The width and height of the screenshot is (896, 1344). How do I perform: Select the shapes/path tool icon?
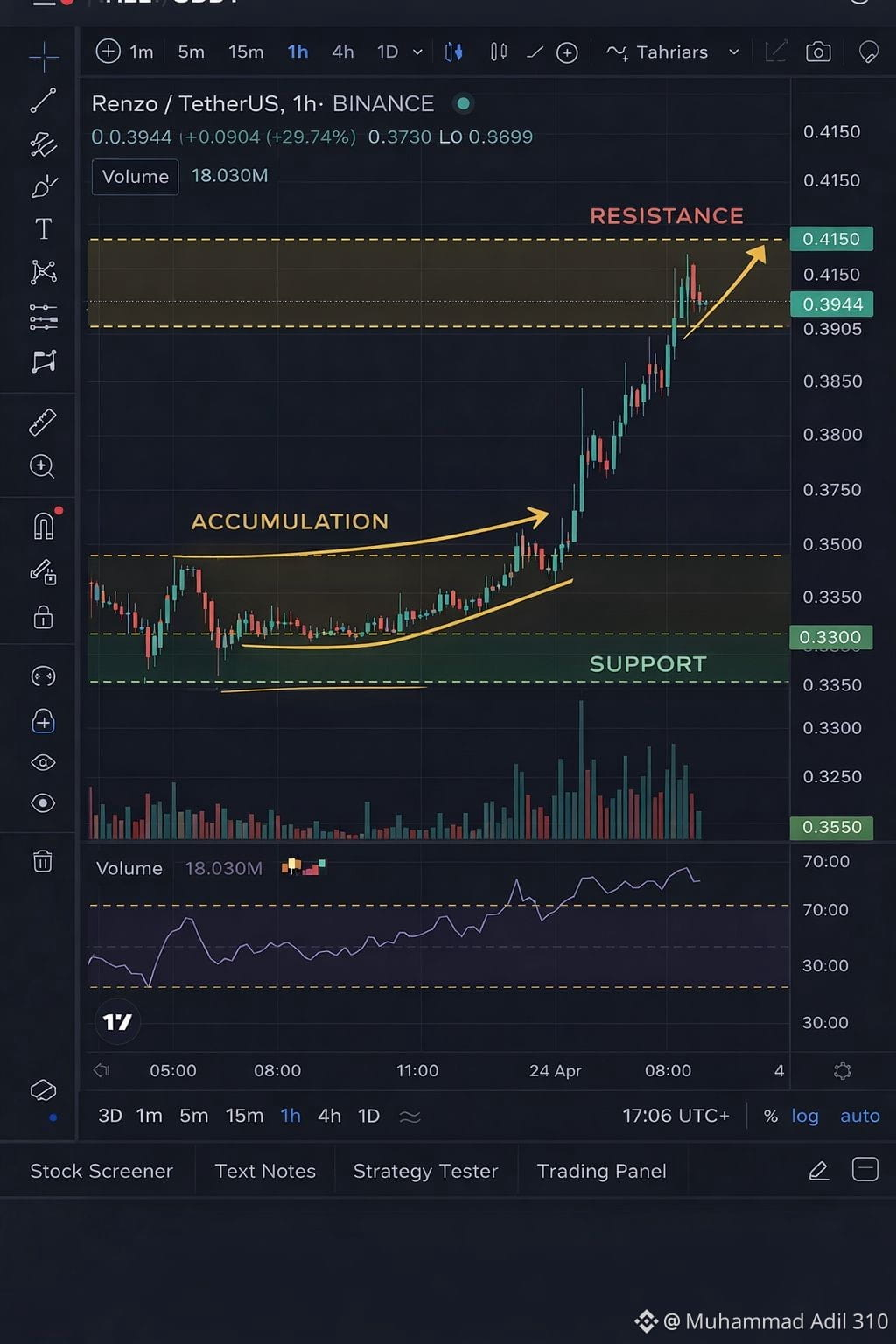(x=44, y=360)
